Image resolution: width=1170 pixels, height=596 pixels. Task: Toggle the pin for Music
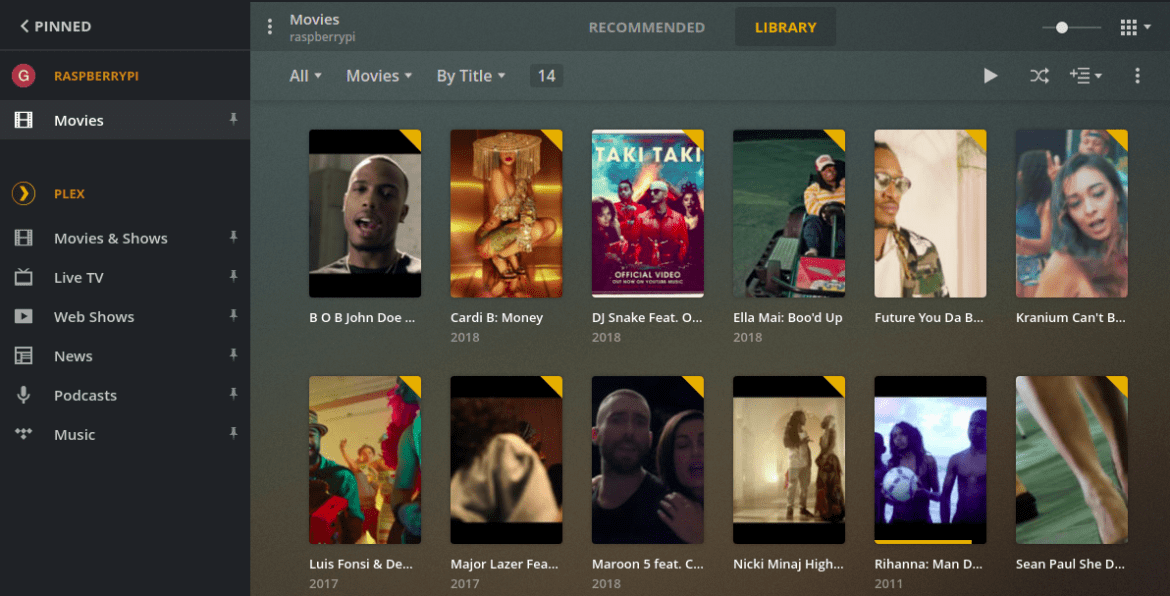[233, 433]
